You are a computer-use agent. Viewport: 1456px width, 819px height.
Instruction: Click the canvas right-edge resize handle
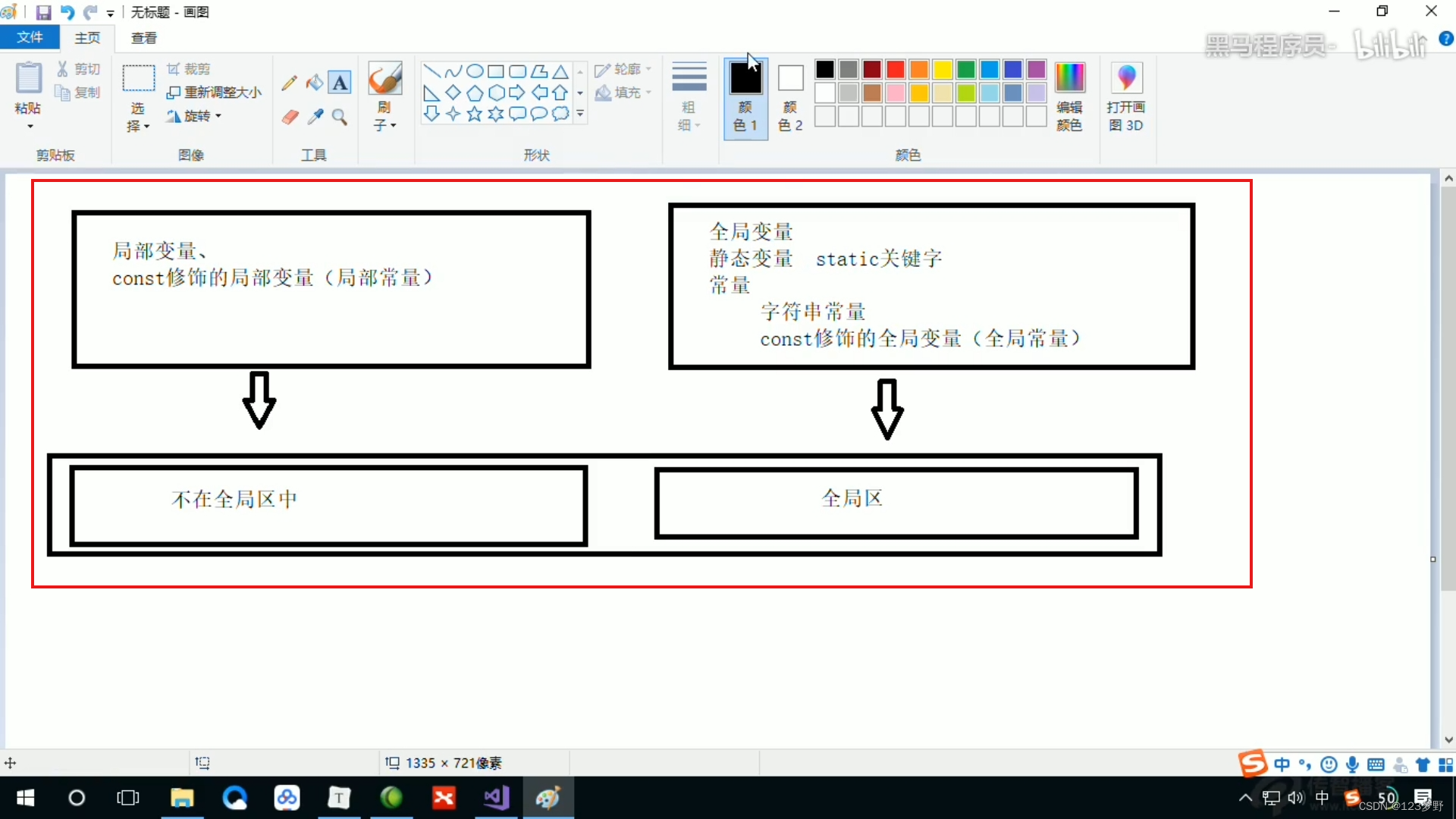(x=1433, y=560)
